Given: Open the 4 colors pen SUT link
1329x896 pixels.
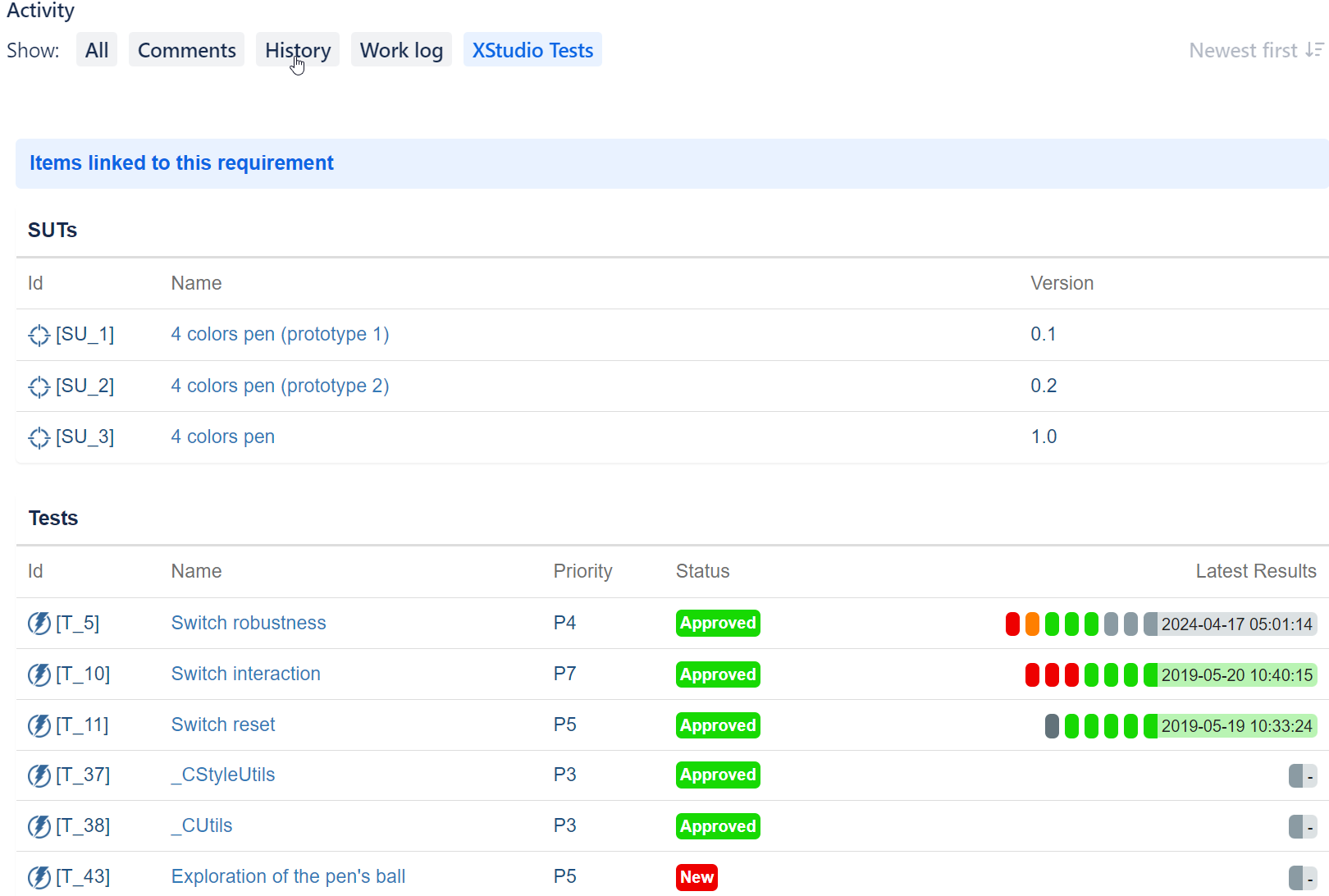Looking at the screenshot, I should [x=222, y=437].
